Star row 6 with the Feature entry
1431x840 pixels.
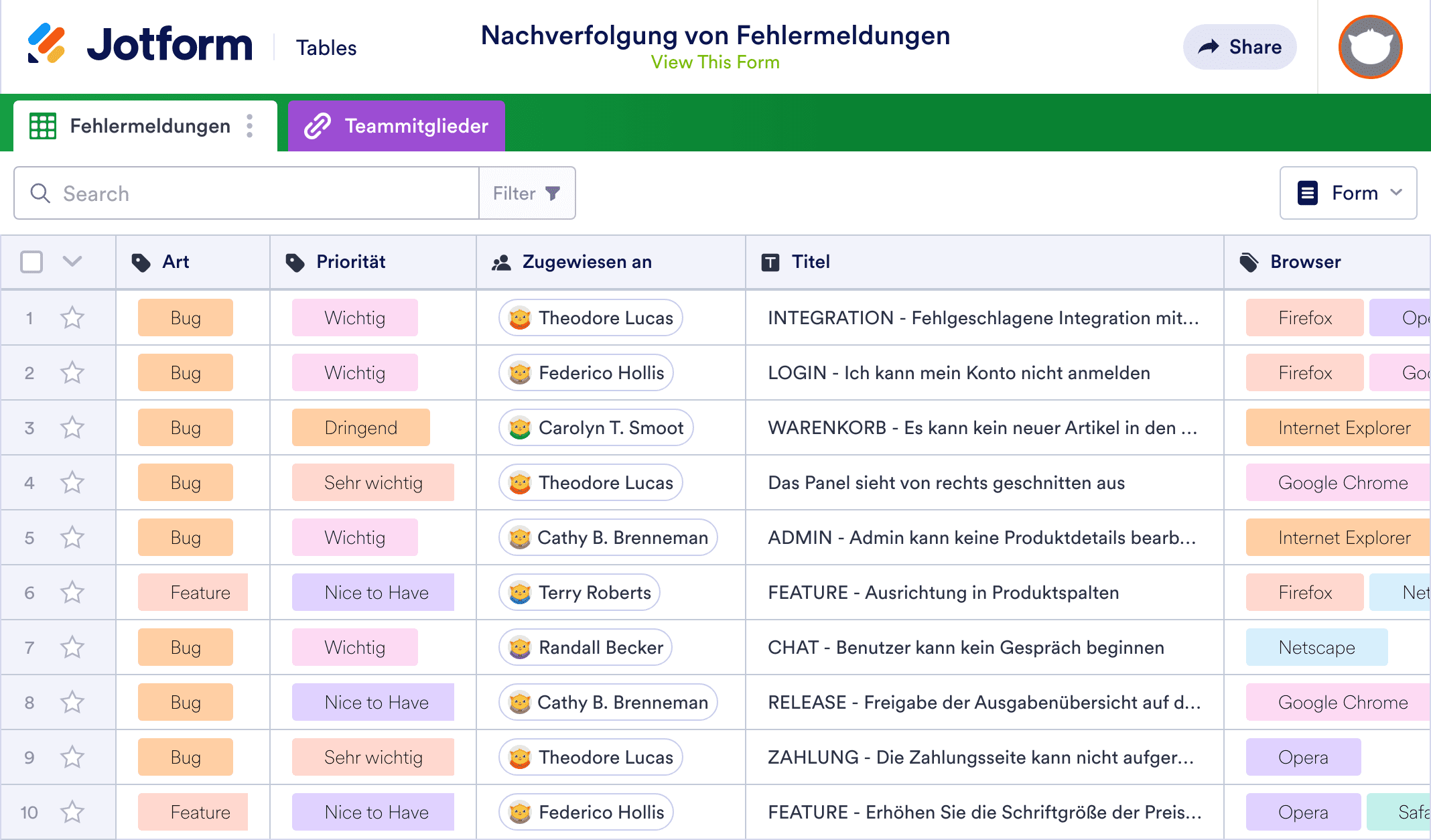pyautogui.click(x=72, y=592)
